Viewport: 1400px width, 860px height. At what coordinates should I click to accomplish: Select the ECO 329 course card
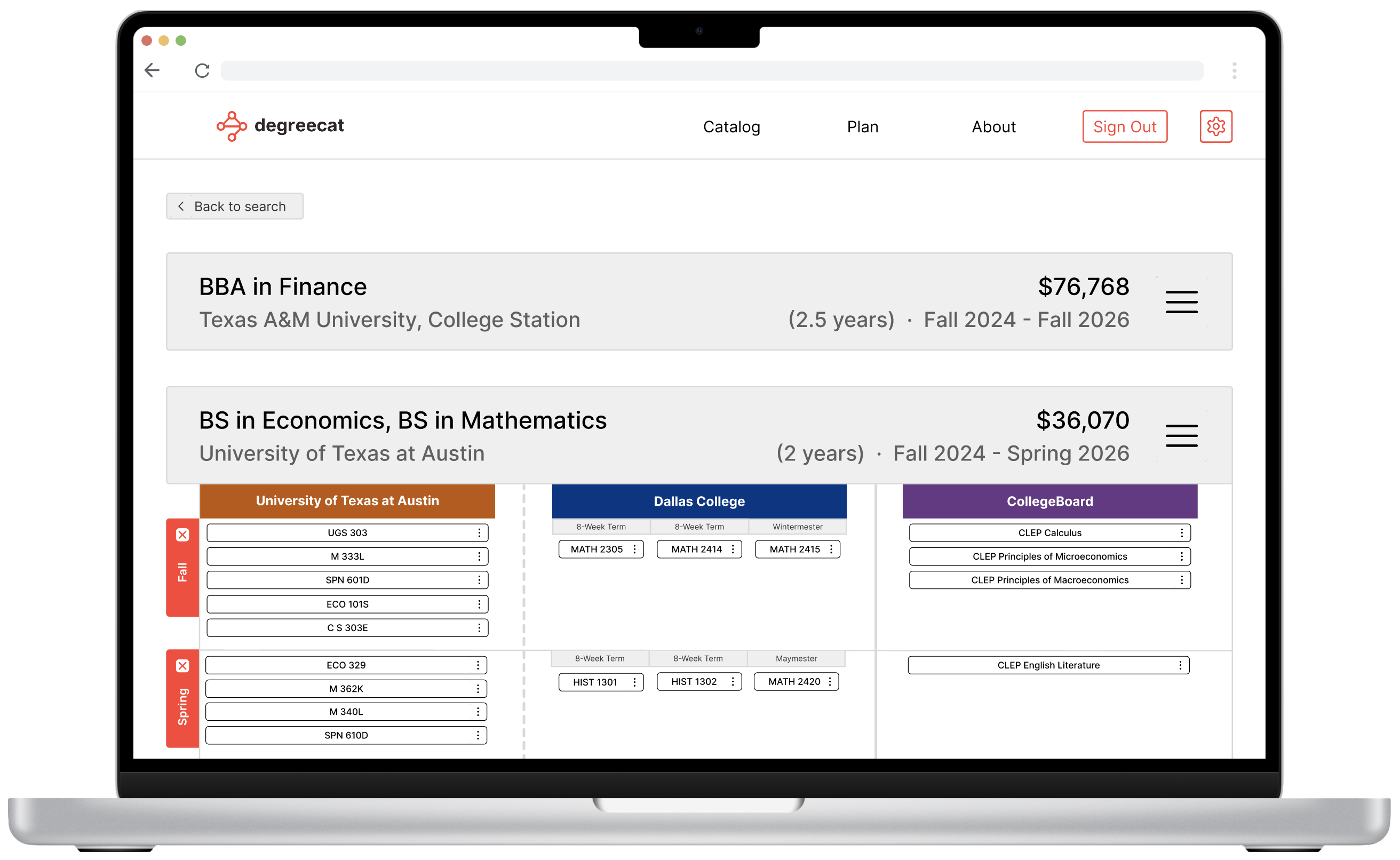click(x=346, y=665)
